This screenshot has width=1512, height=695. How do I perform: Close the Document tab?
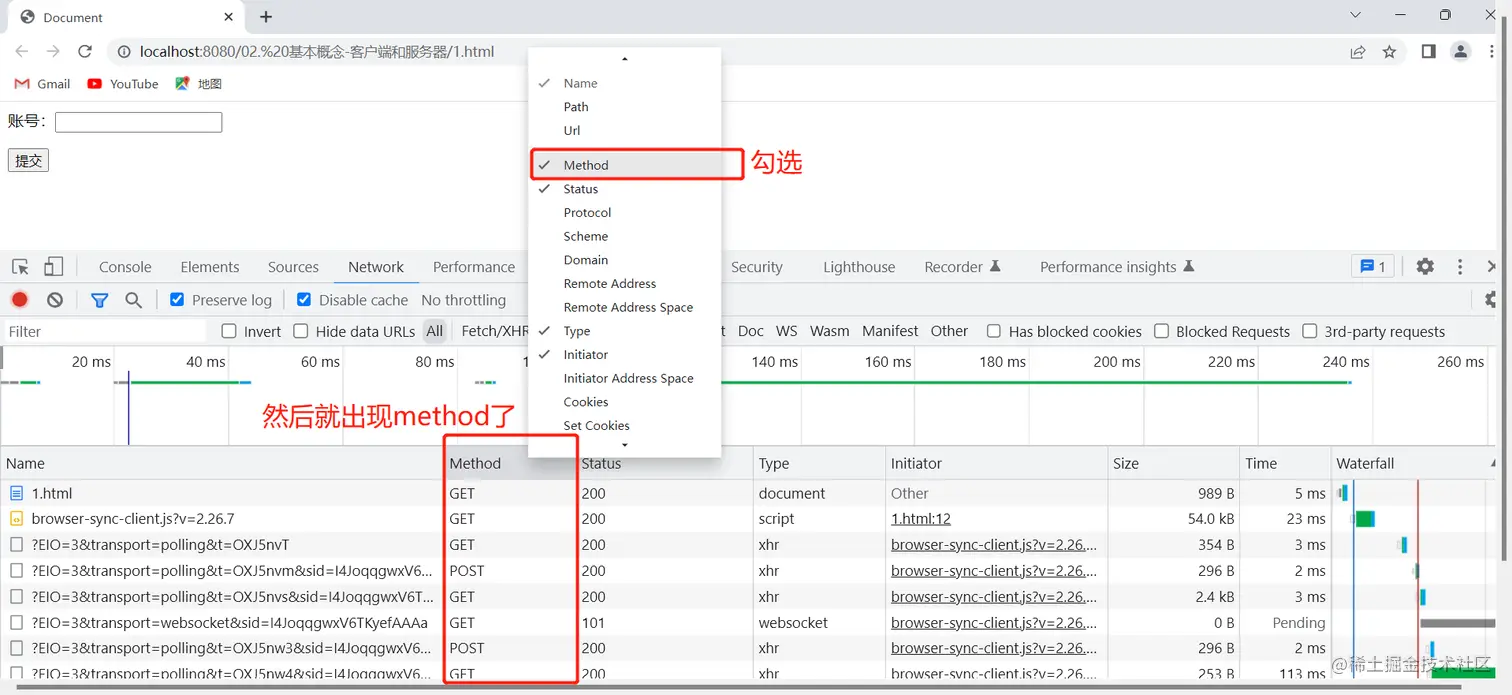[x=229, y=17]
